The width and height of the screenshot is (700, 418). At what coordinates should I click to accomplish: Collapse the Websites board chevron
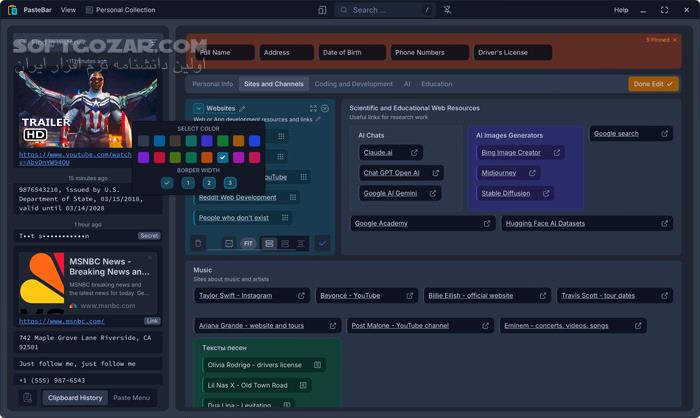pyautogui.click(x=198, y=108)
